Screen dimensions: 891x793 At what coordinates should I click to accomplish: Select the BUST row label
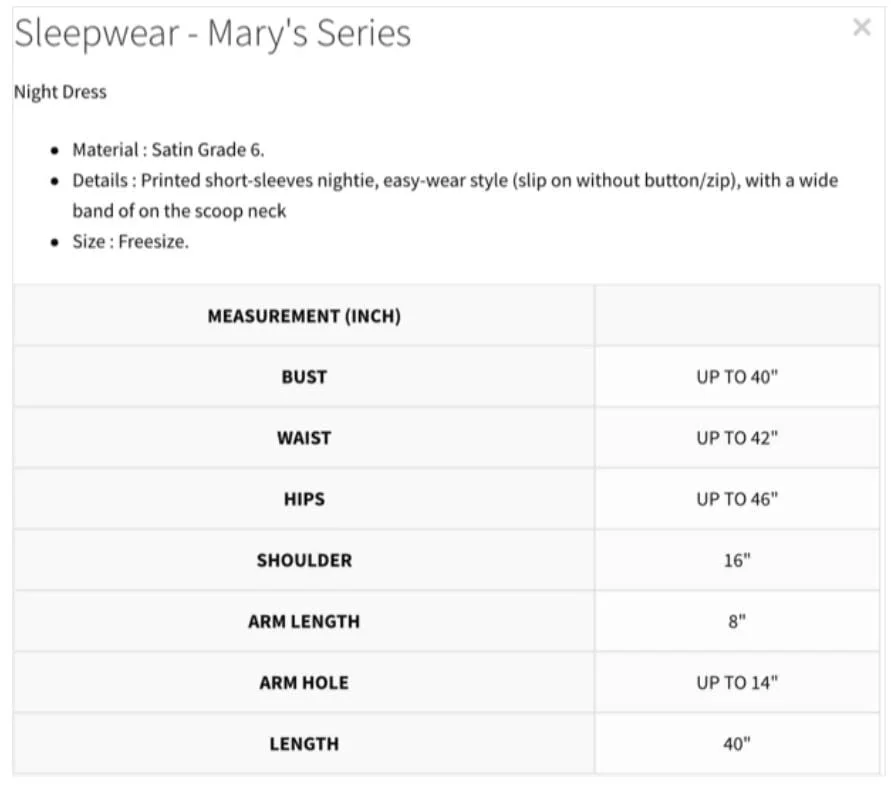[x=304, y=377]
